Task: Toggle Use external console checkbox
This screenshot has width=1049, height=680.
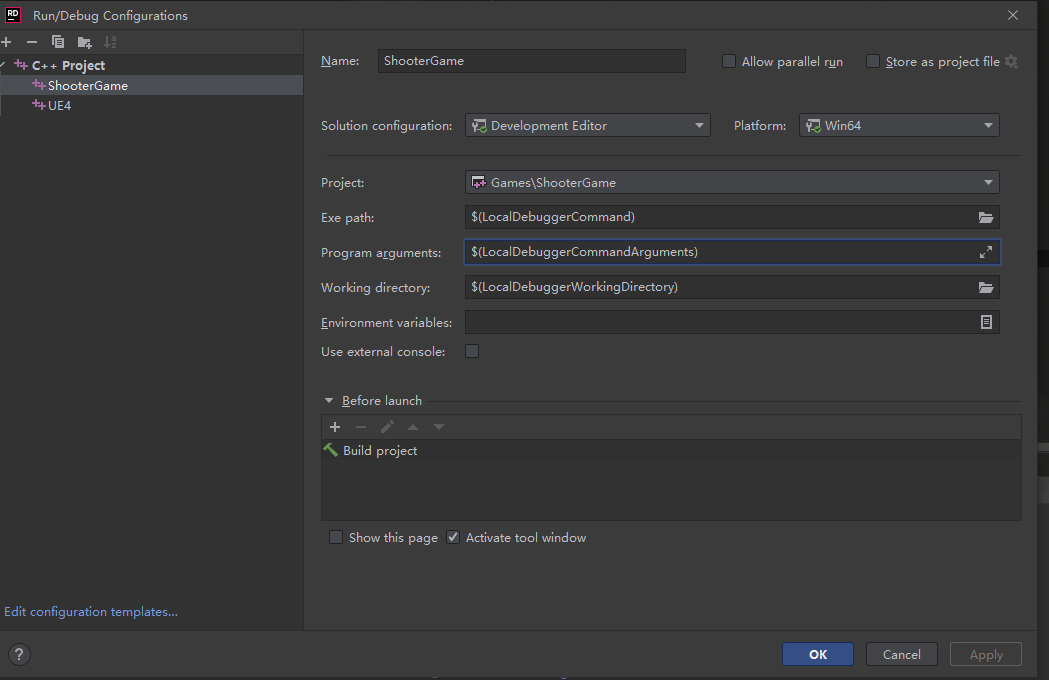Action: point(472,351)
